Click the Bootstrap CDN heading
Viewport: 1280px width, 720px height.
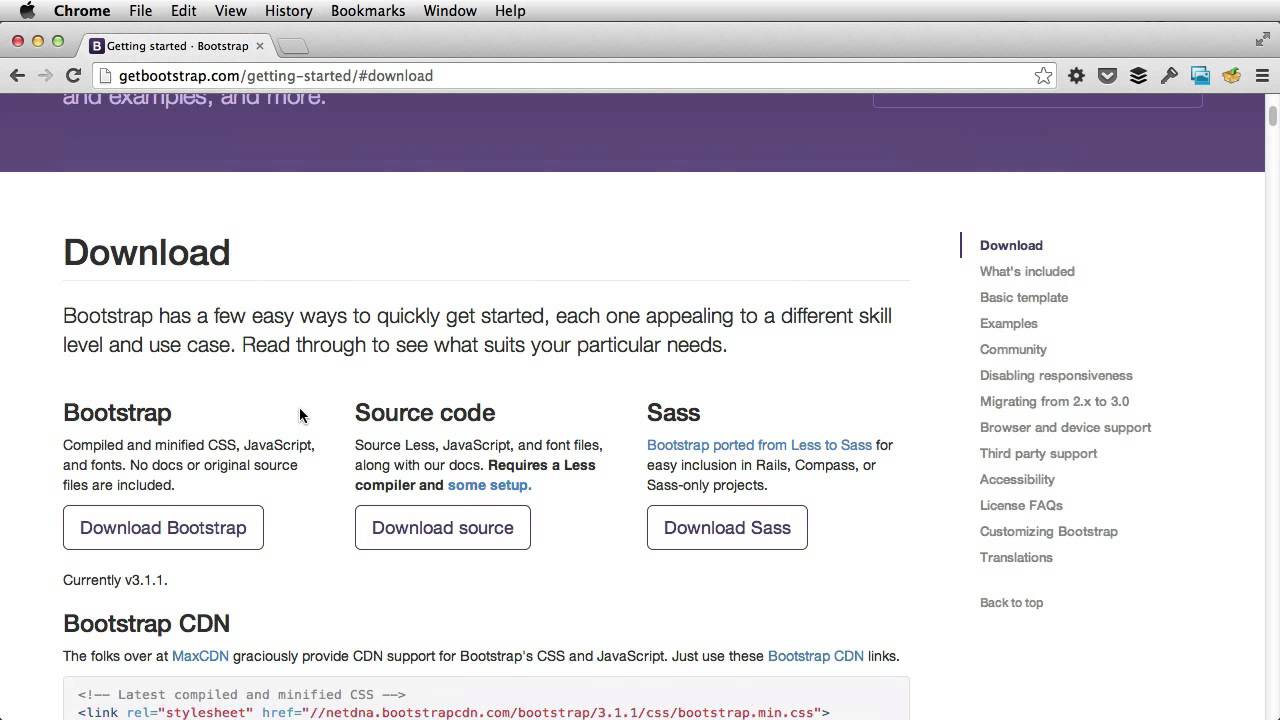coord(146,623)
